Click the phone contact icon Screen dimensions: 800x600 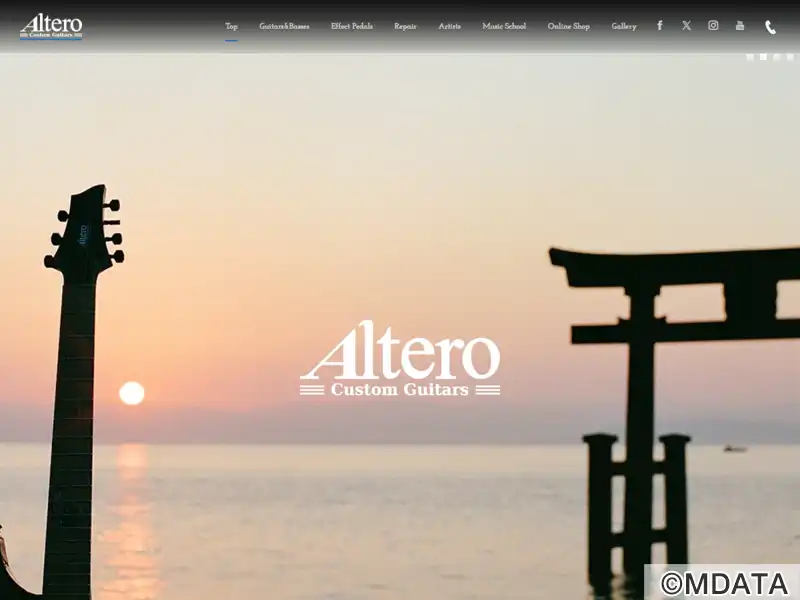(x=770, y=27)
